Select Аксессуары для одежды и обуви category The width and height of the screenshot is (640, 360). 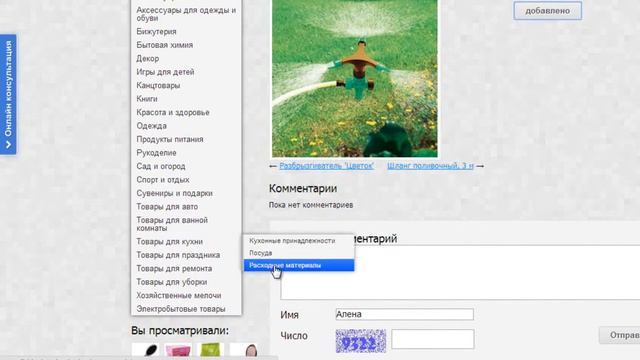[186, 14]
